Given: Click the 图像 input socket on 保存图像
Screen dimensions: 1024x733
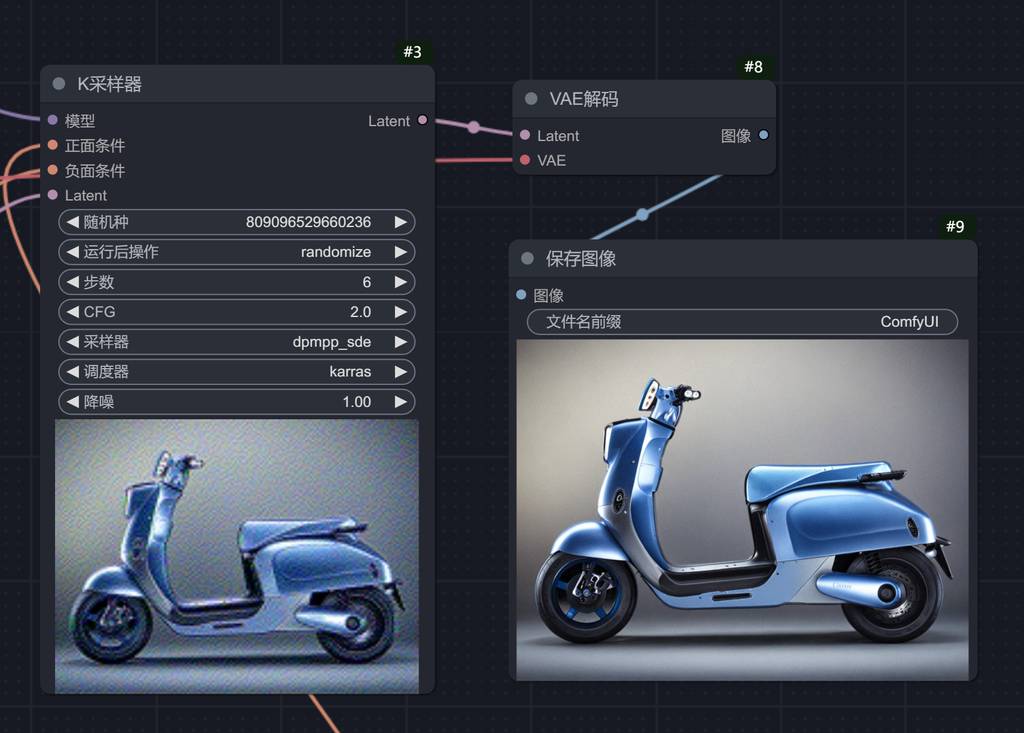Looking at the screenshot, I should click(x=521, y=295).
